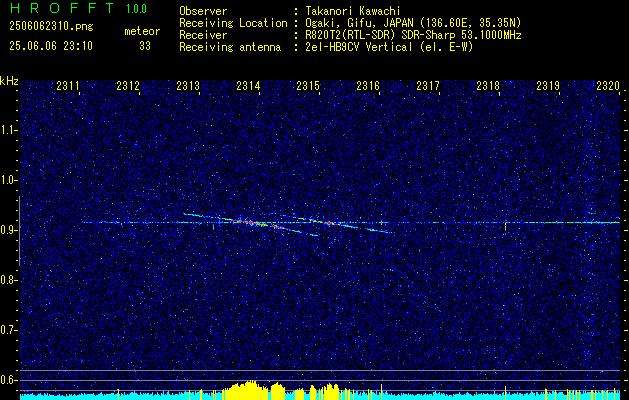Viewport: 629px width, 400px height.
Task: Click the 0.6 kHz frequency label
Action: coord(8,380)
